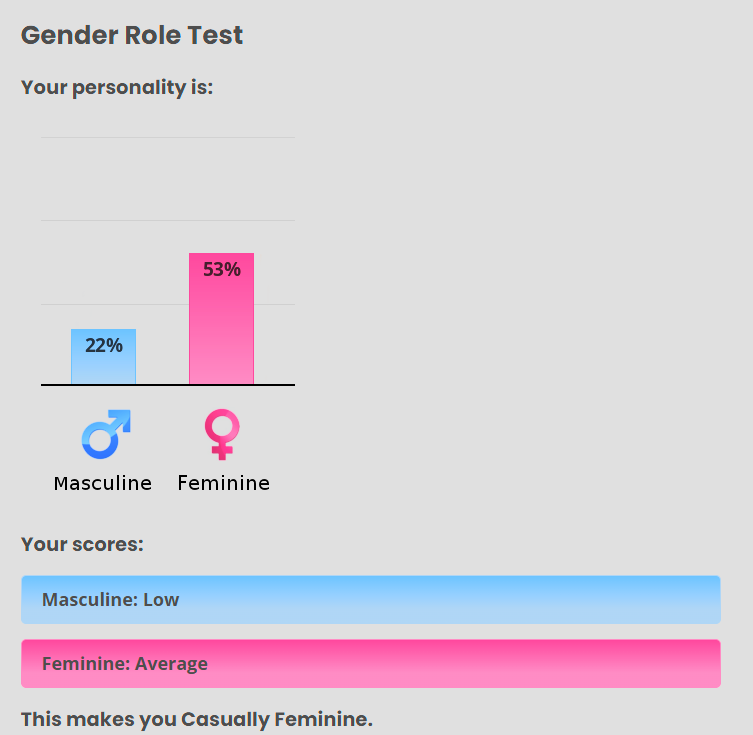This screenshot has height=735, width=753.
Task: Click the Feminine: Average score banner
Action: 371,663
